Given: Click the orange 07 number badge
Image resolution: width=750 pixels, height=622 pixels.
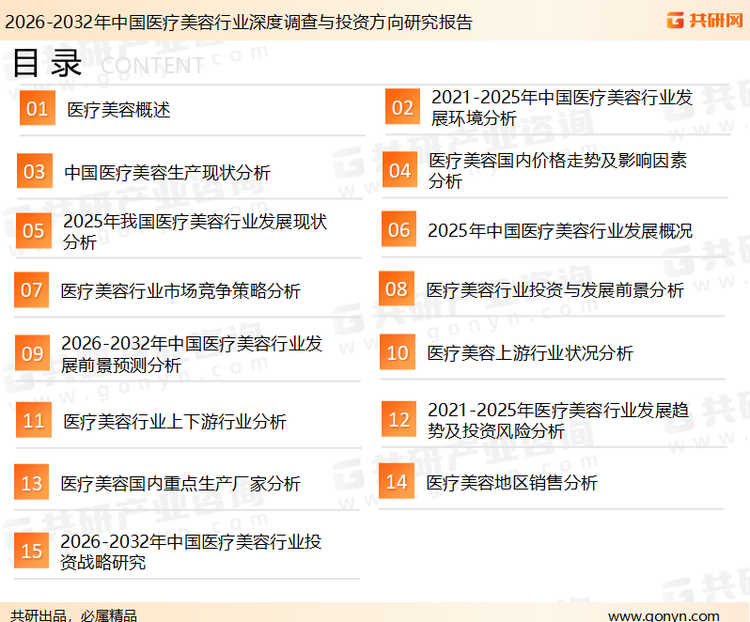Looking at the screenshot, I should pyautogui.click(x=32, y=289).
